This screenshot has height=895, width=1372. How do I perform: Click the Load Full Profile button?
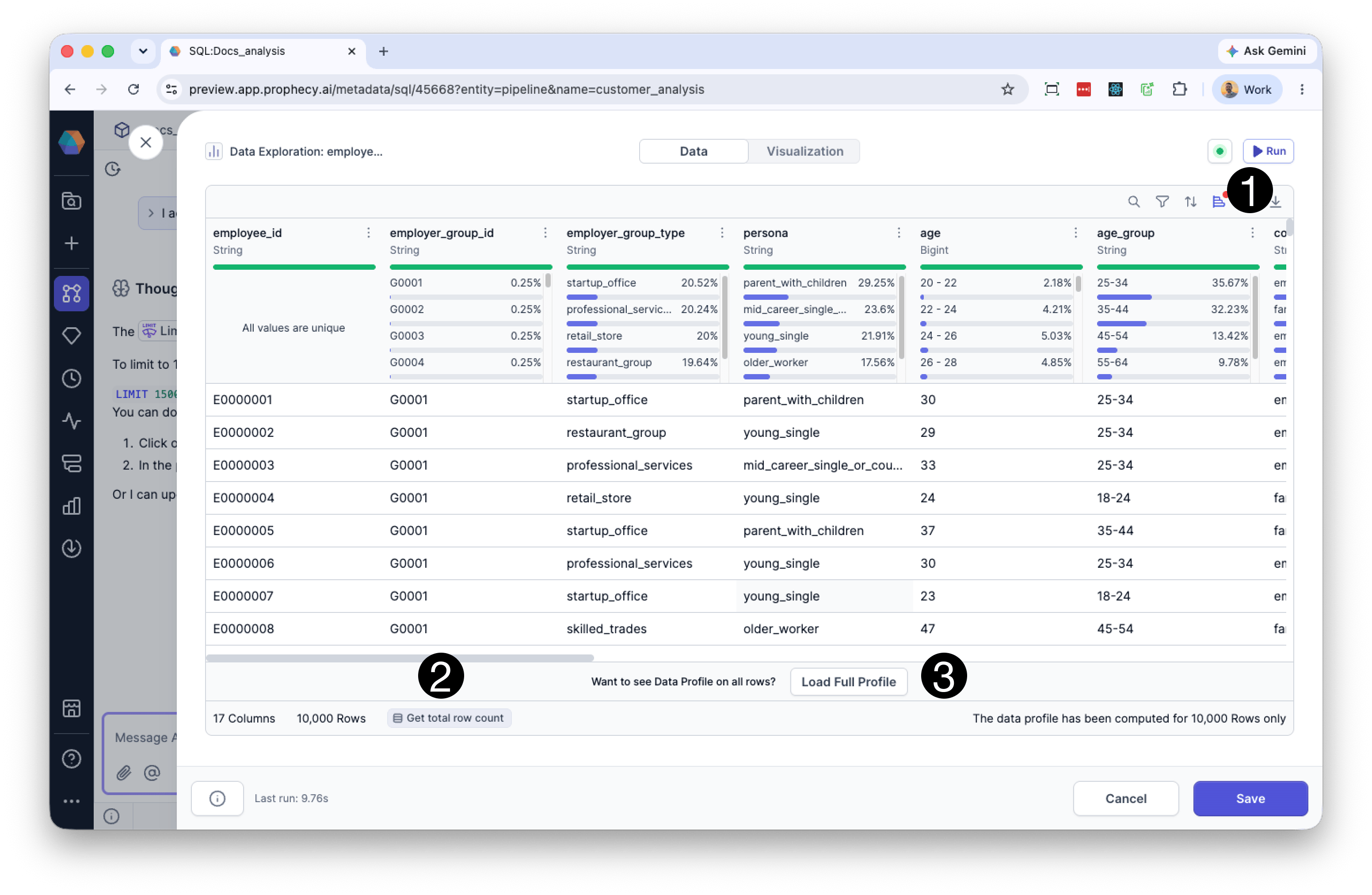click(849, 681)
